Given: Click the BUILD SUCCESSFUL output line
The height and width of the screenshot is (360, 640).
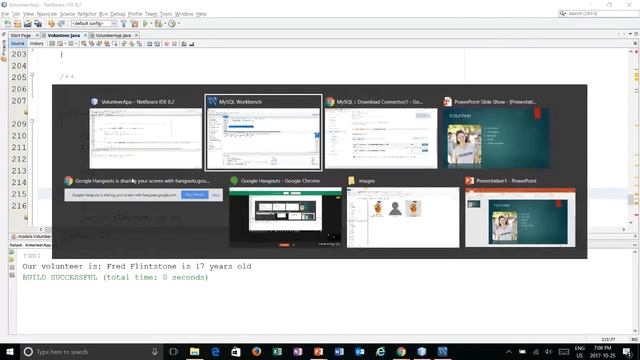Looking at the screenshot, I should (116, 278).
